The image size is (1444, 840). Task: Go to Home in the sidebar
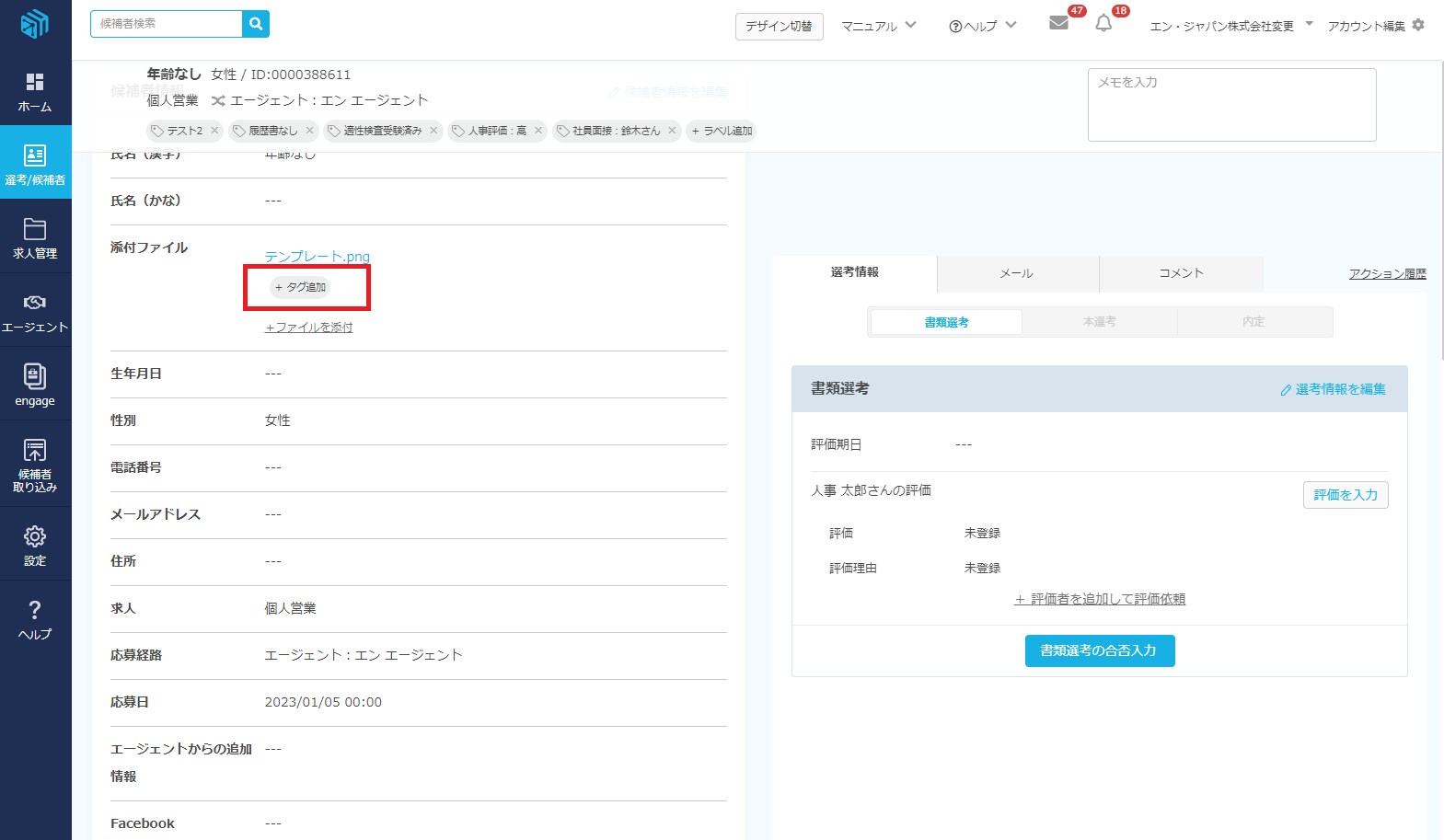pos(35,92)
